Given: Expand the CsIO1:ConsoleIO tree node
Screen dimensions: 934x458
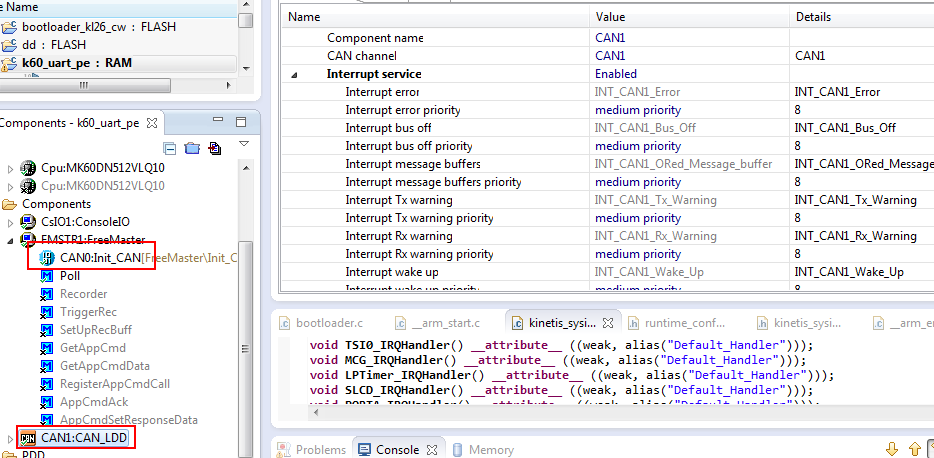Looking at the screenshot, I should point(11,222).
